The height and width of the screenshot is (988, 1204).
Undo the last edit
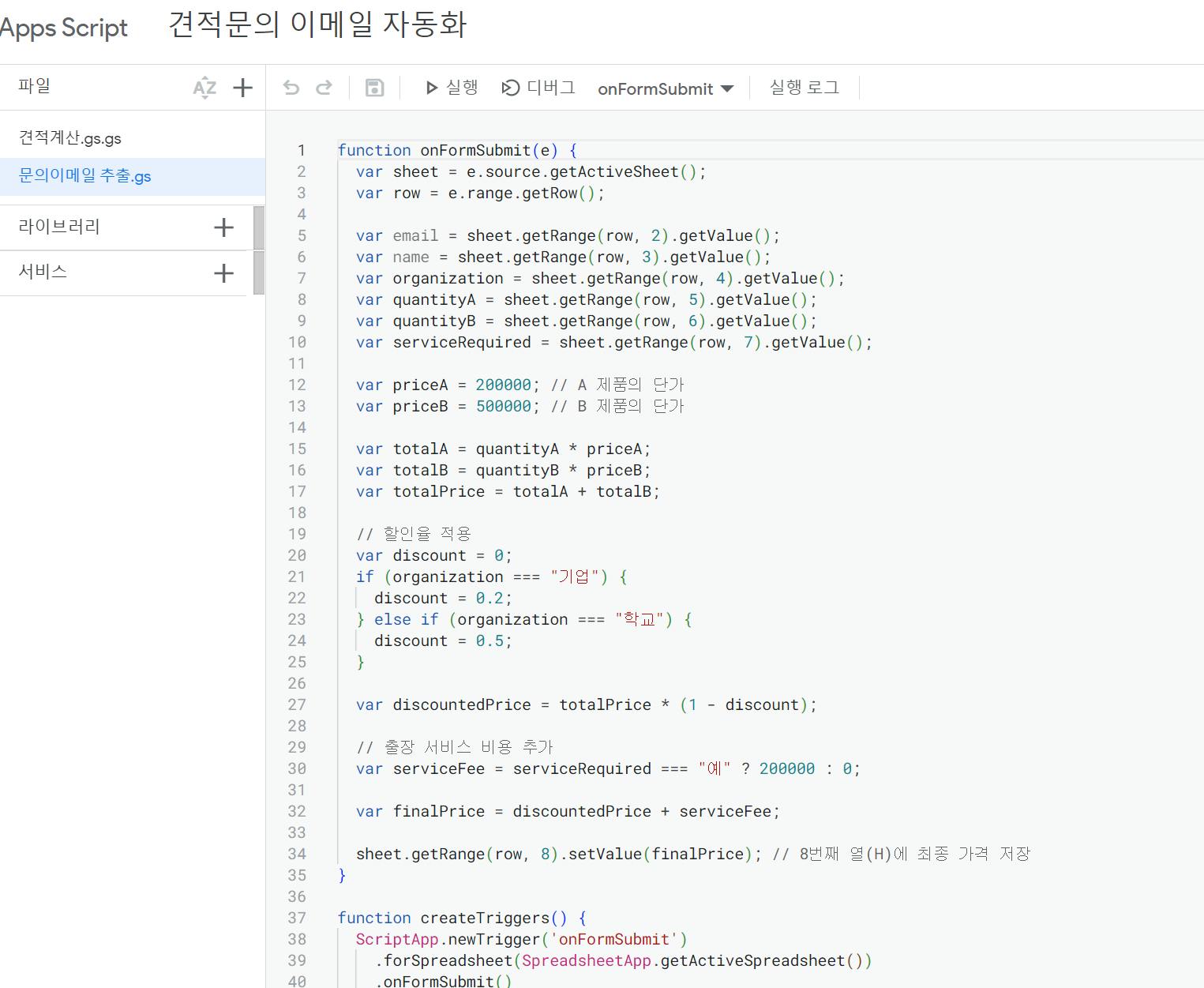coord(291,88)
